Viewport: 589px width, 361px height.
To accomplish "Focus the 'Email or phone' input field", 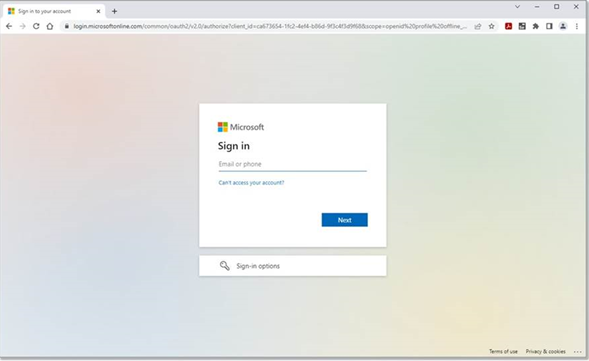I will [x=293, y=164].
